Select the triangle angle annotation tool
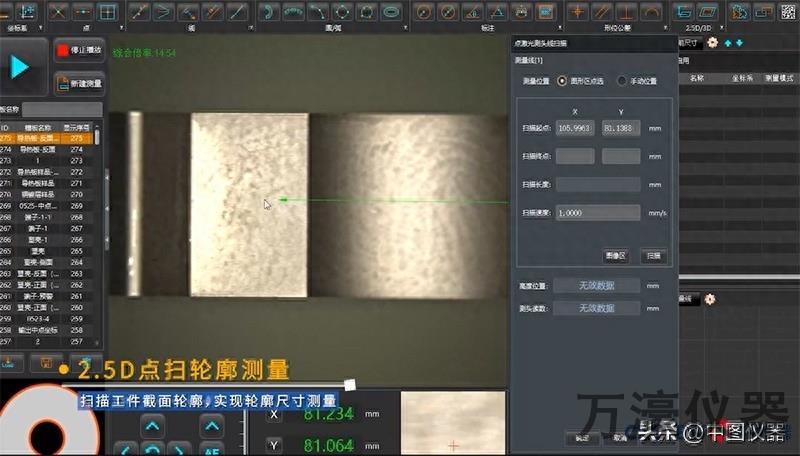The image size is (800, 456). click(x=496, y=12)
